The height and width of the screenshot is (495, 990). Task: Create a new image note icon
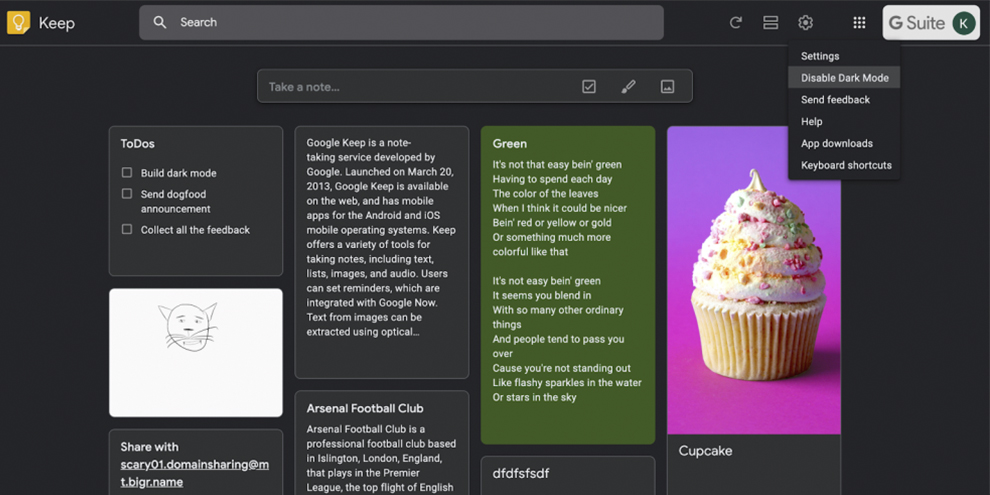[x=667, y=86]
